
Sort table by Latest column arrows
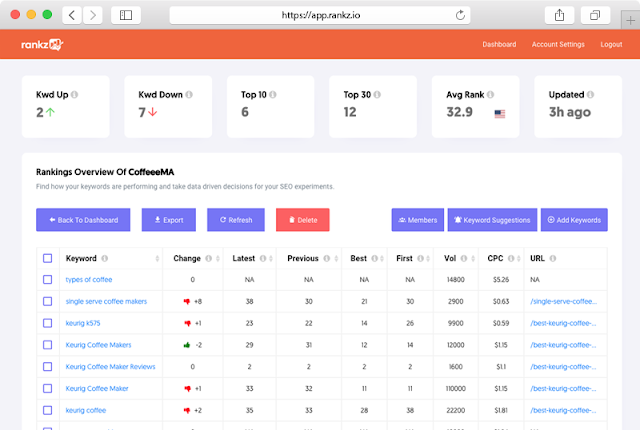tap(271, 258)
